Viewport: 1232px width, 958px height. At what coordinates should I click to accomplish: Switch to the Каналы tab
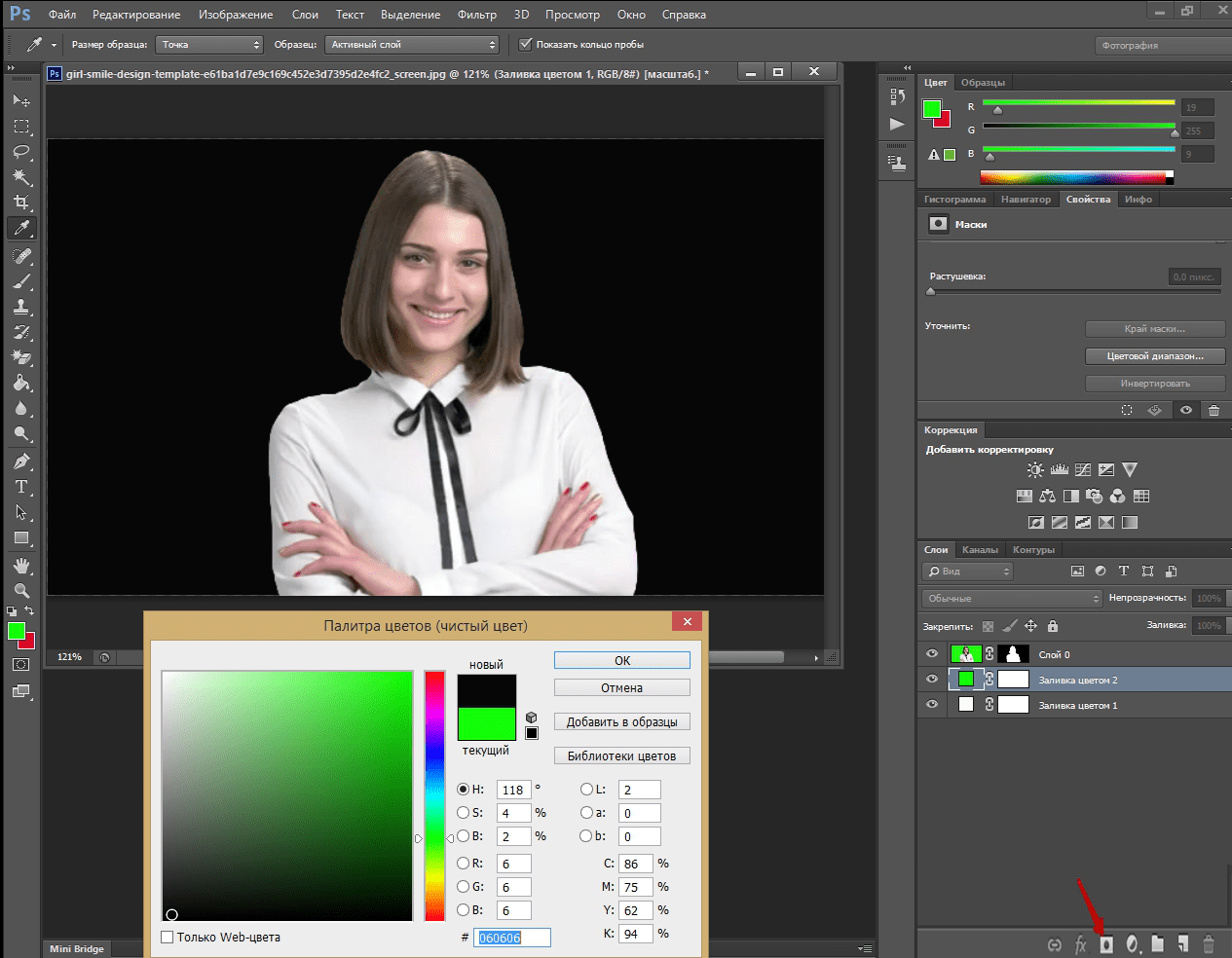(x=980, y=550)
